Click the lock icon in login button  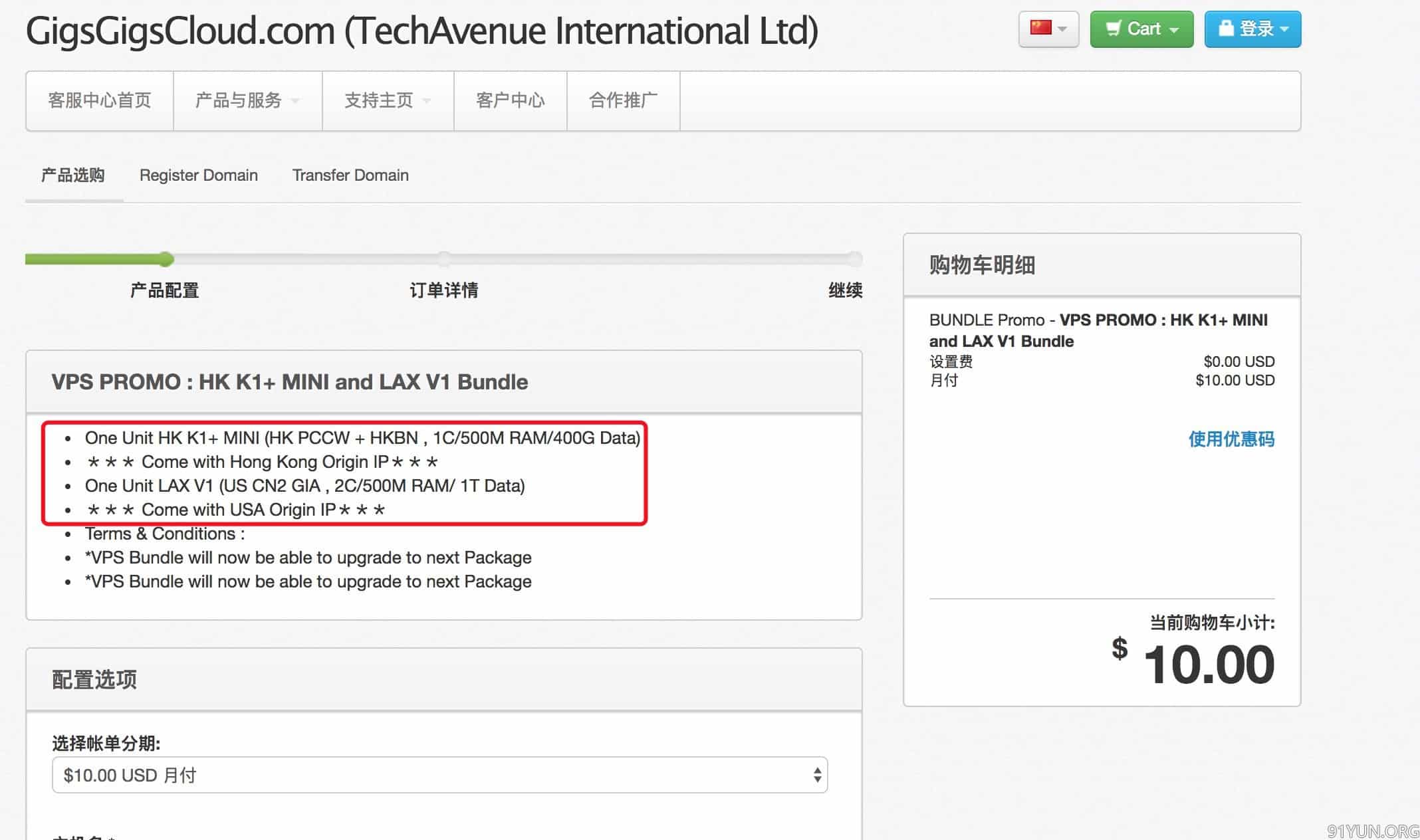coord(1226,28)
